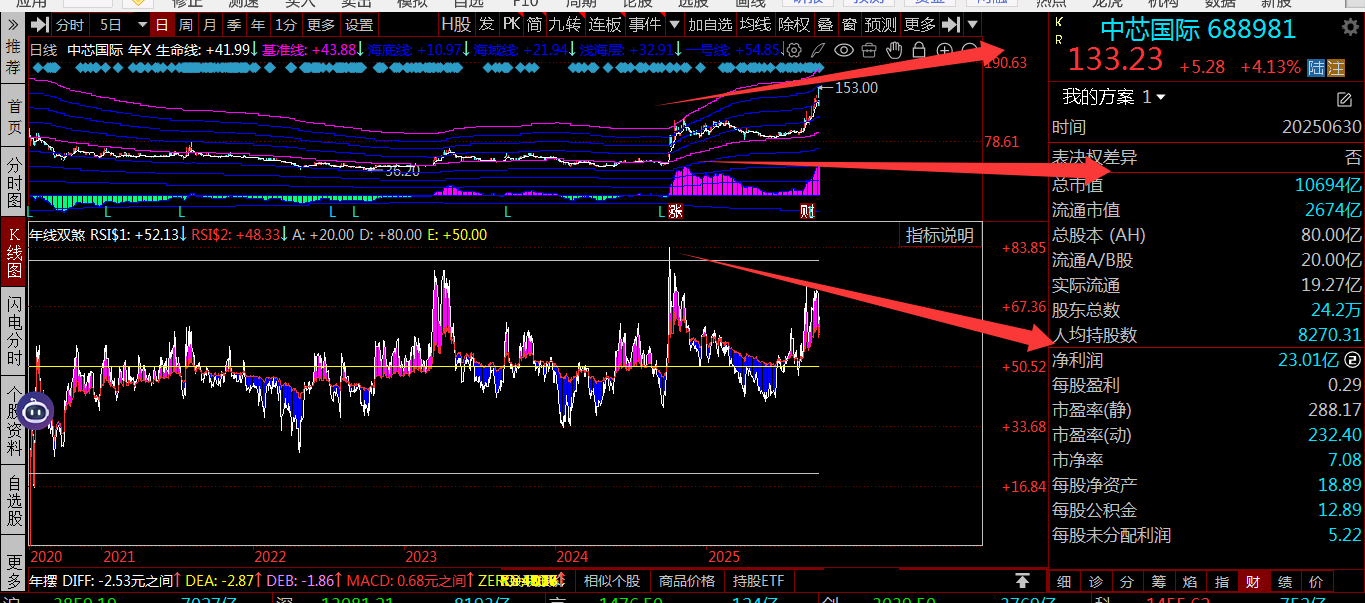The image size is (1365, 603).
Task: Click the net profit detail circle icon
Action: click(1352, 360)
